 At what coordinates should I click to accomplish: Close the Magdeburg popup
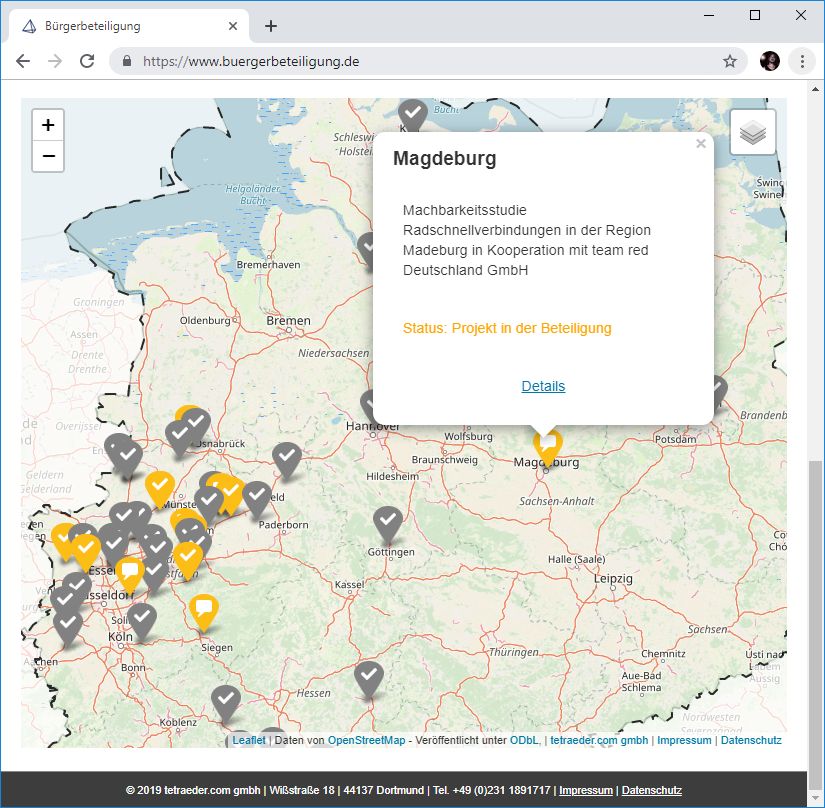[x=700, y=144]
